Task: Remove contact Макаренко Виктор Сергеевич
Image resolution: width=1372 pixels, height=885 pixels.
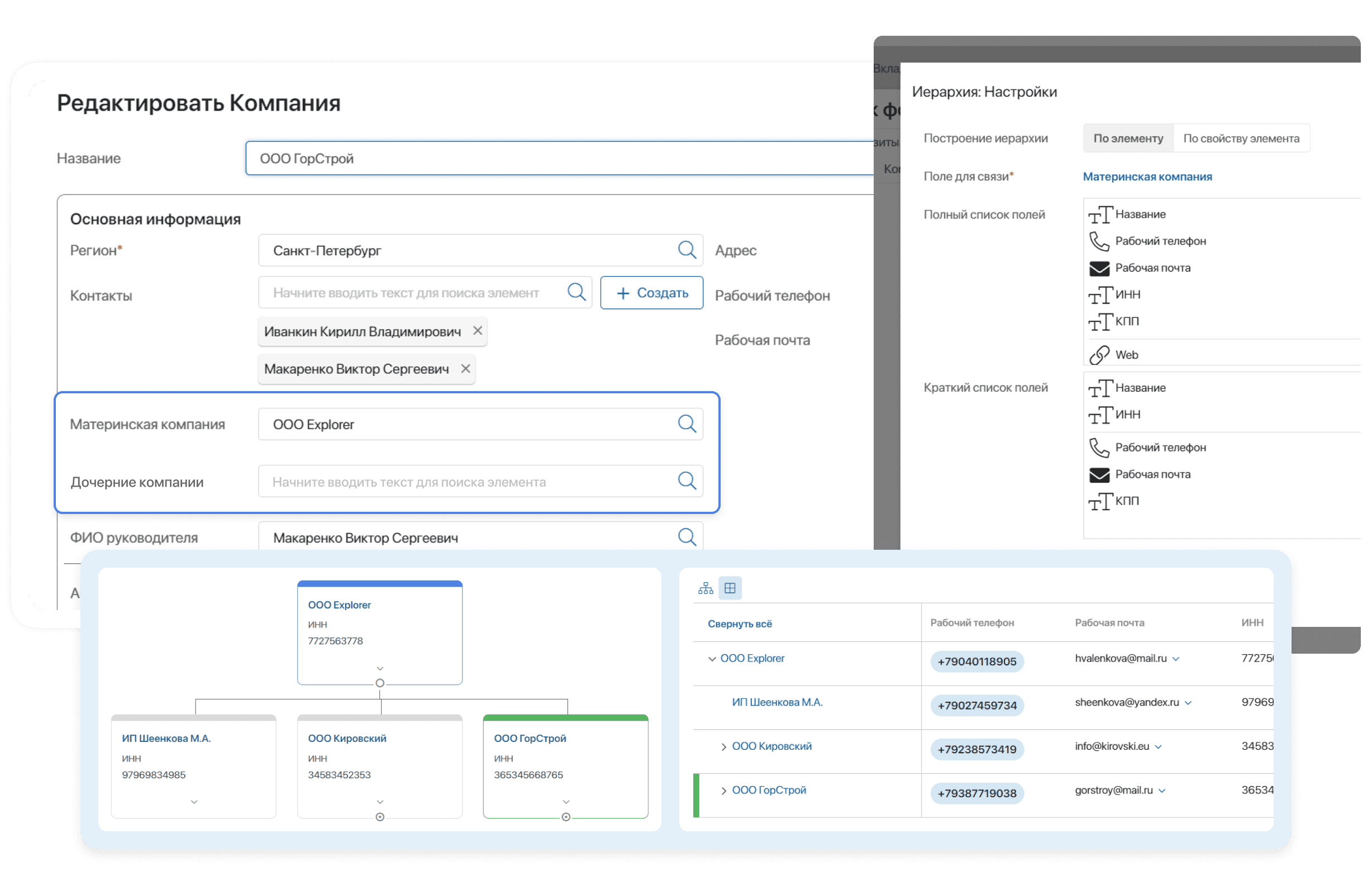Action: (465, 369)
